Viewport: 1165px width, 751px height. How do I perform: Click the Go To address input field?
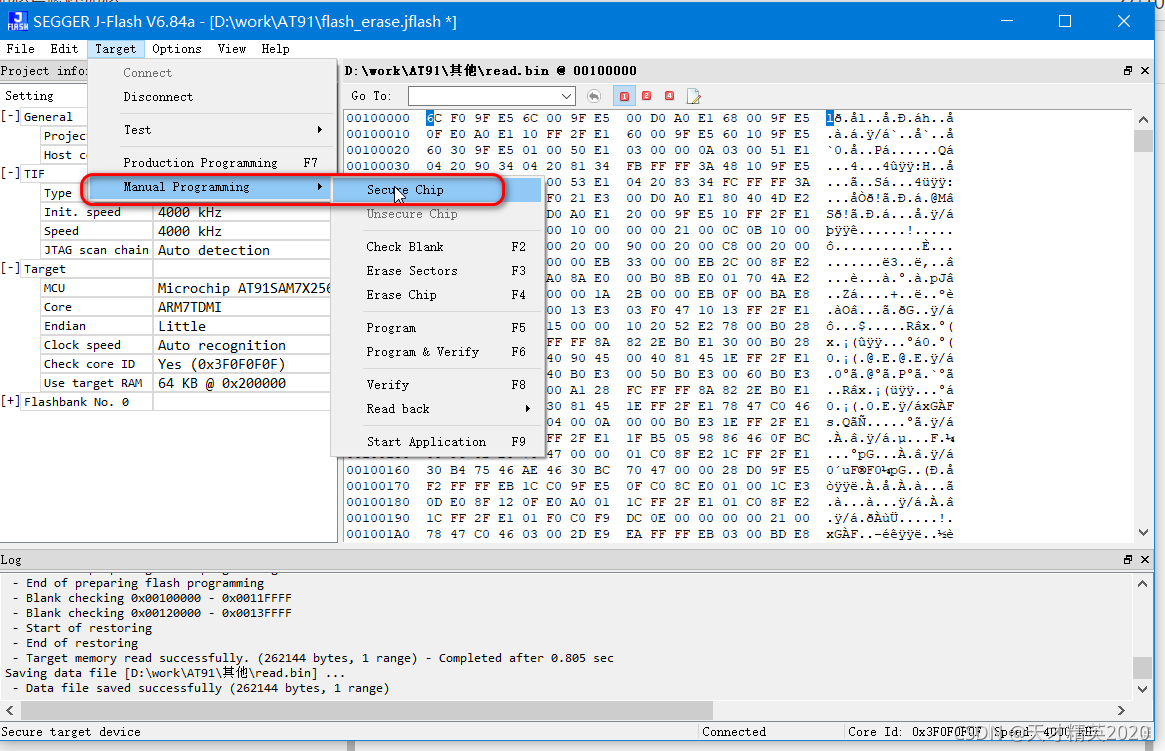[x=484, y=96]
